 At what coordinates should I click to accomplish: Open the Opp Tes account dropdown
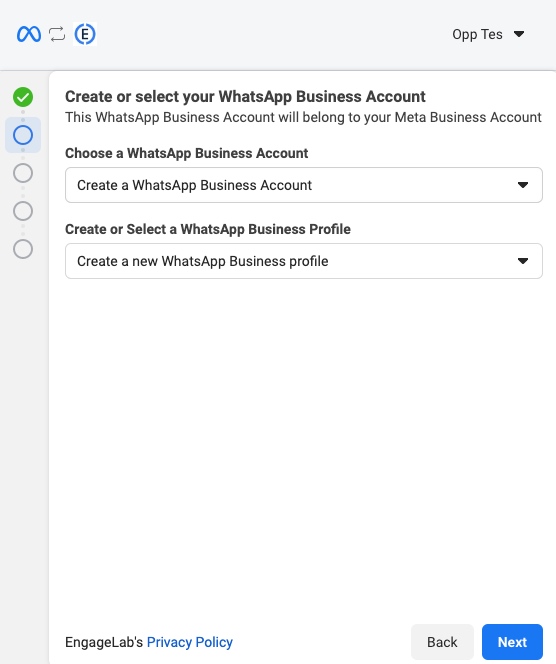click(488, 34)
